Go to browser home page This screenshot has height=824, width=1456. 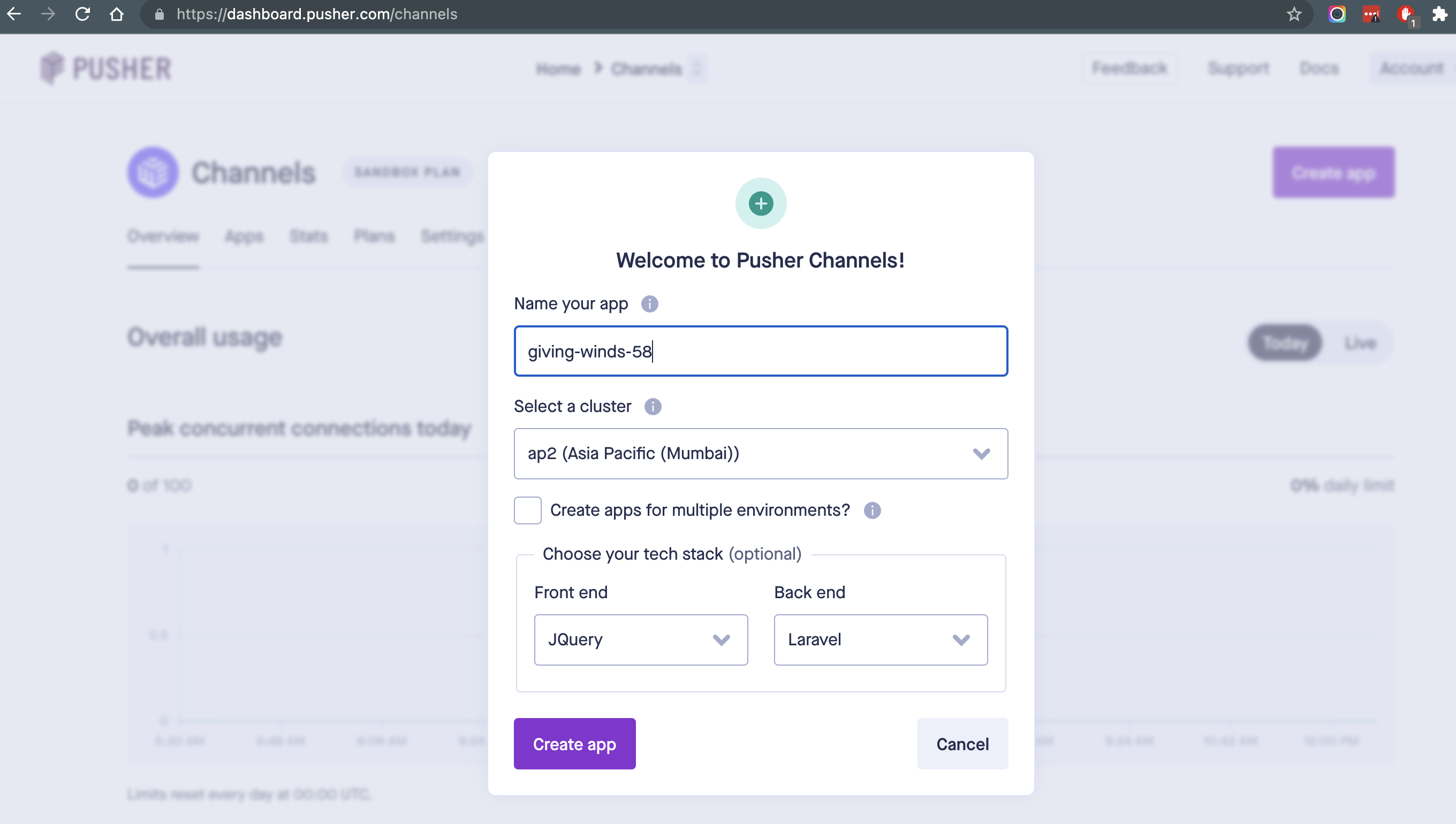tap(117, 14)
